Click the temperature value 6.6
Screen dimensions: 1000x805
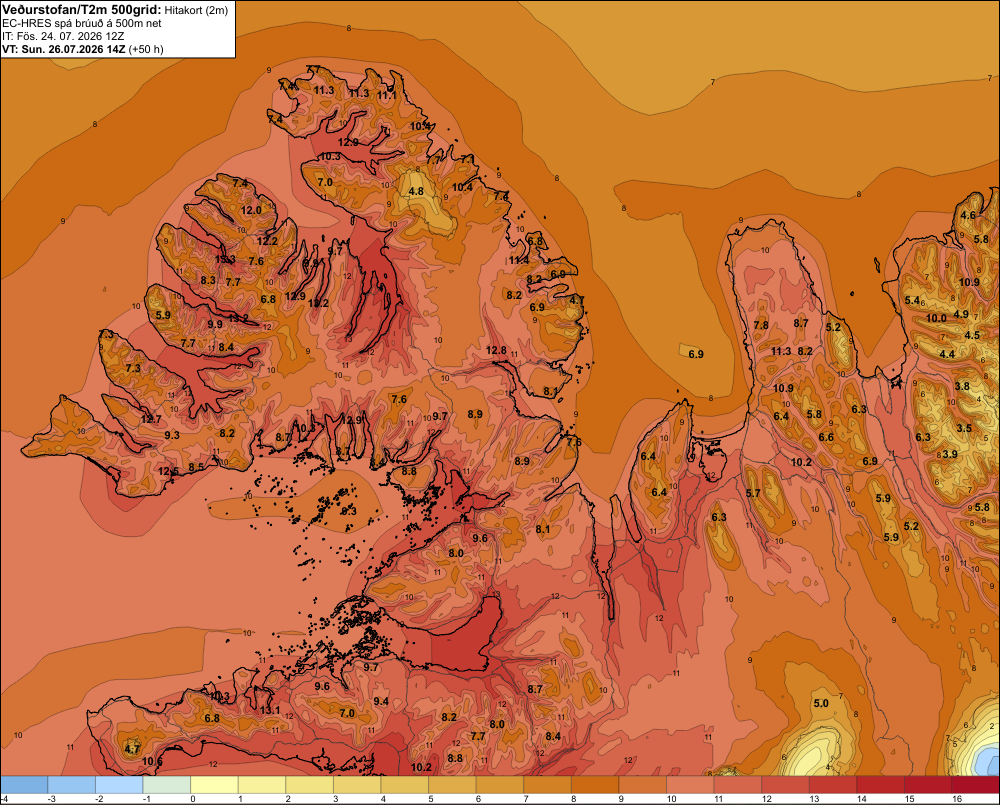click(826, 437)
